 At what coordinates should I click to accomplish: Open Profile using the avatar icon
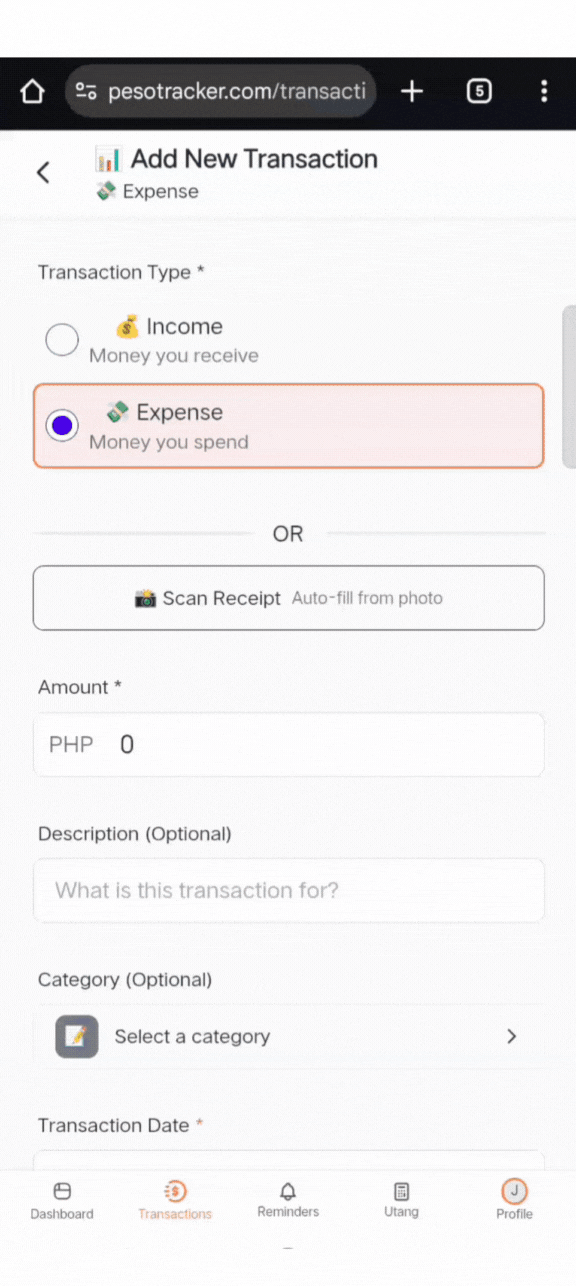point(514,1191)
